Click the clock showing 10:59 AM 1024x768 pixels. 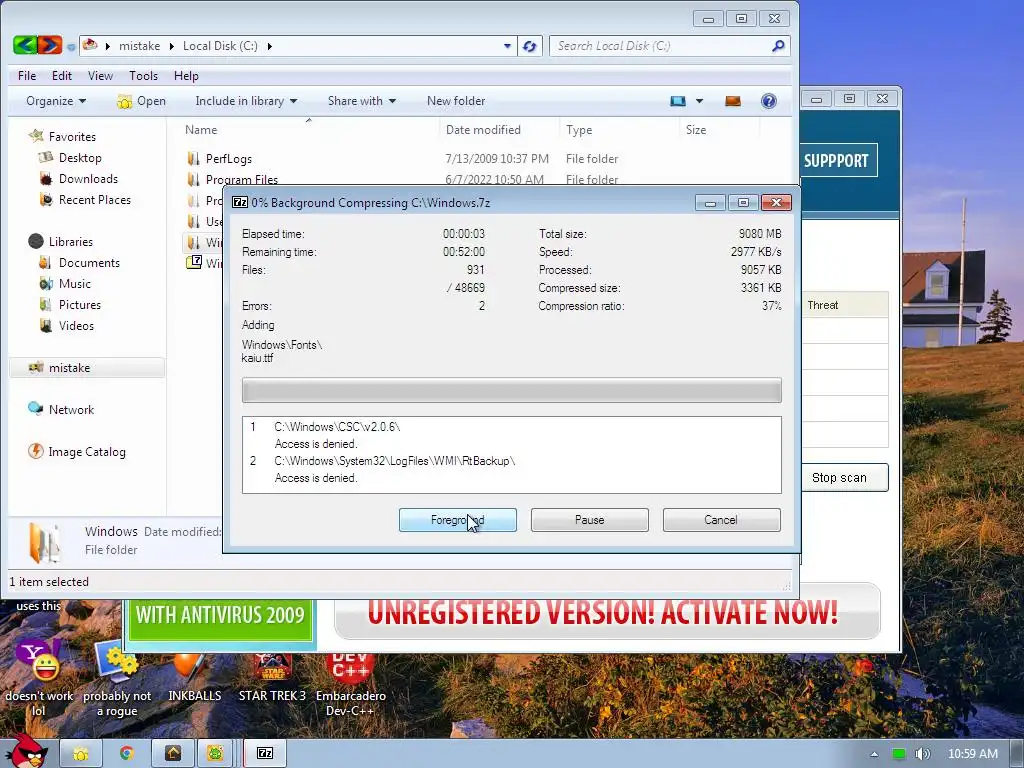tap(972, 754)
